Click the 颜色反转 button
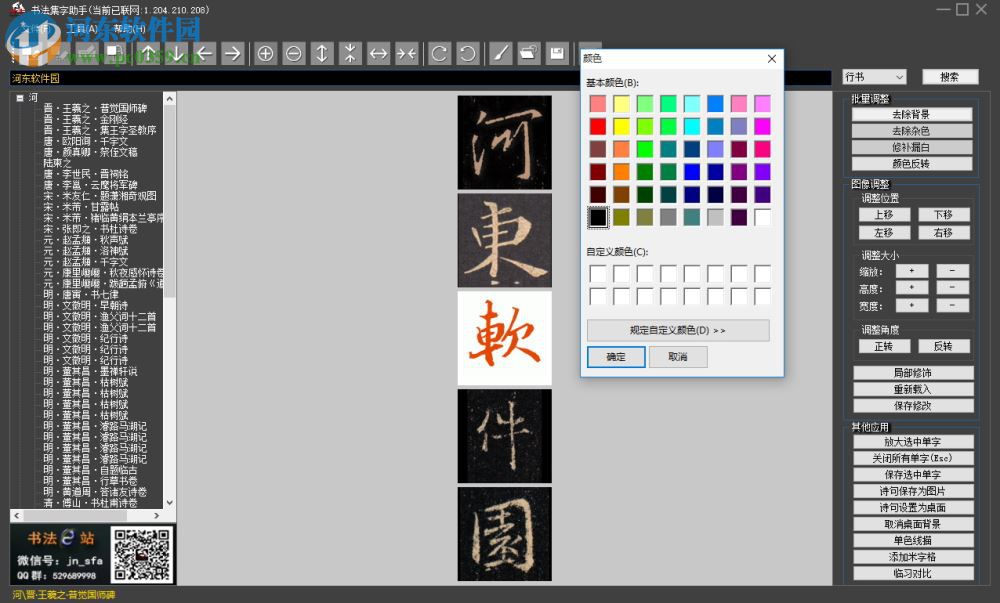The image size is (1000, 603). 911,164
